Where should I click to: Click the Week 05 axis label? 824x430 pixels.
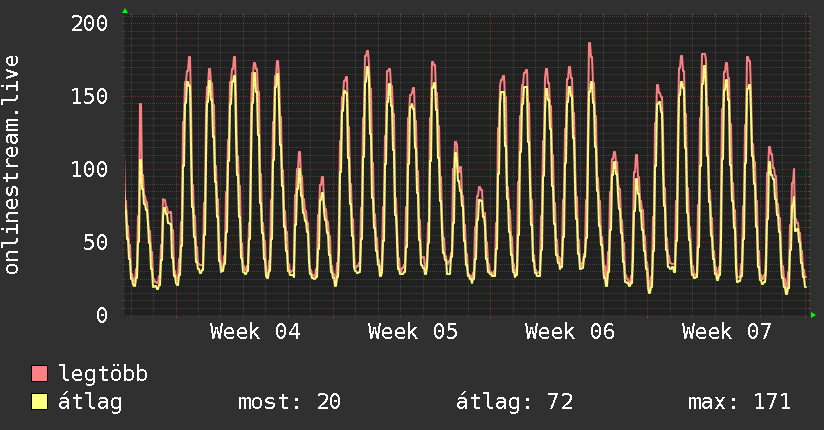click(x=413, y=332)
